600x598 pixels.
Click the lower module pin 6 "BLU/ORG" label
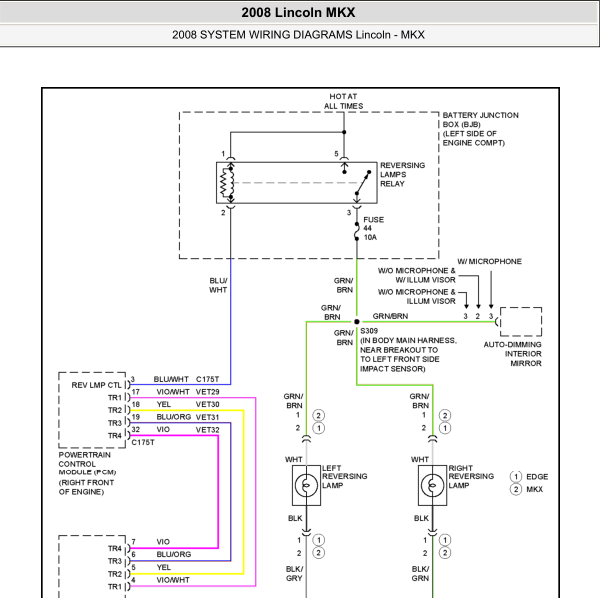[x=174, y=554]
